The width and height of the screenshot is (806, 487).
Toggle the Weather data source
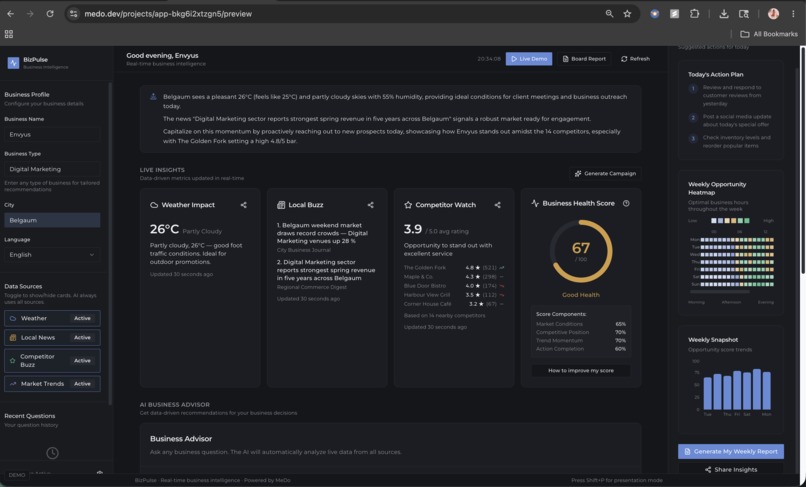click(52, 318)
